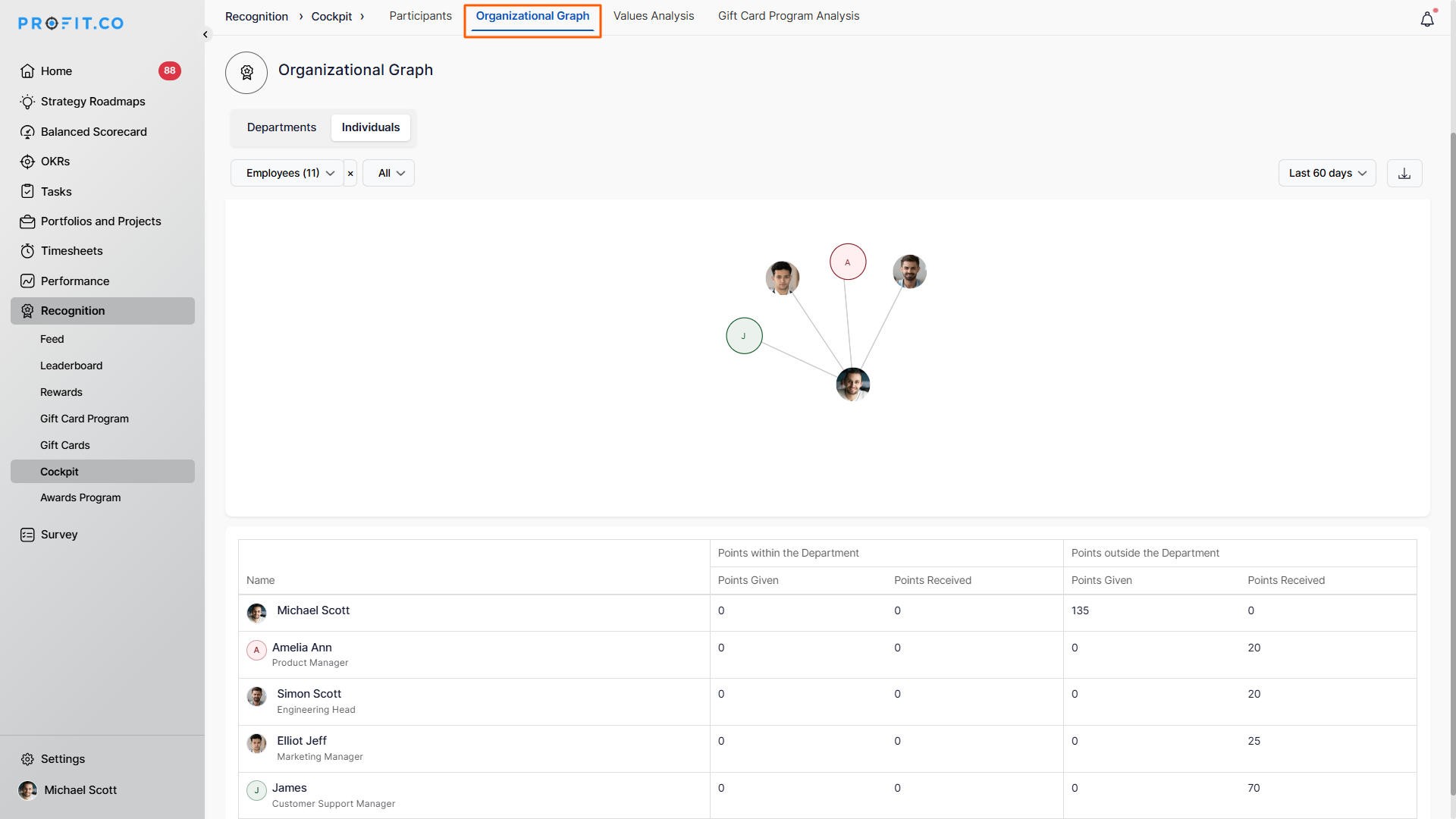Screen dimensions: 1456x819
Task: Click the Cockpit breadcrumb link
Action: [x=331, y=17]
